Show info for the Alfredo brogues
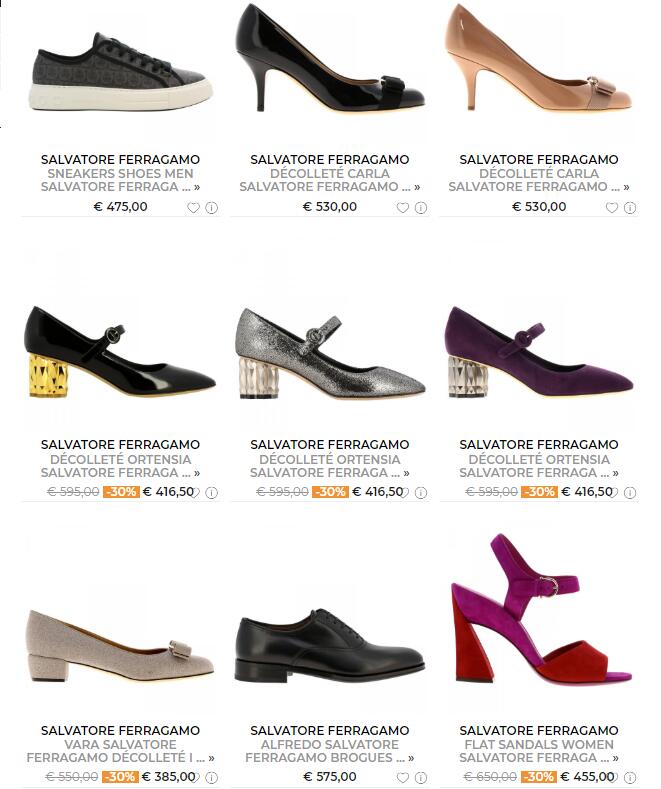The height and width of the screenshot is (789, 661). 421,777
